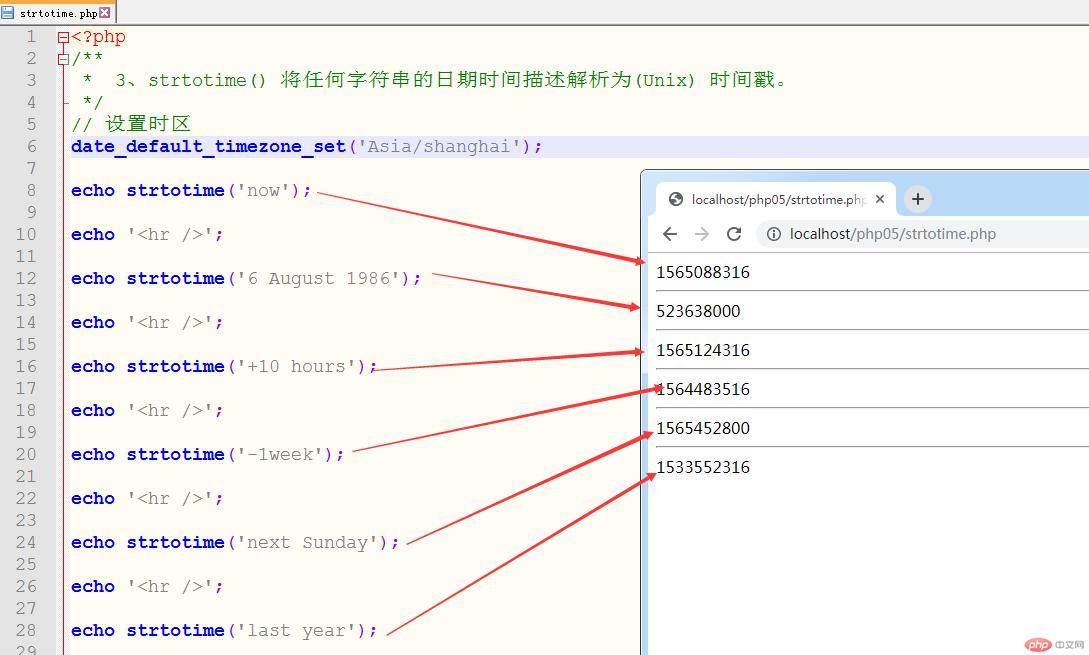Click the save icon on the strtotime.php tab
Viewport: 1089px width, 655px height.
[8, 12]
